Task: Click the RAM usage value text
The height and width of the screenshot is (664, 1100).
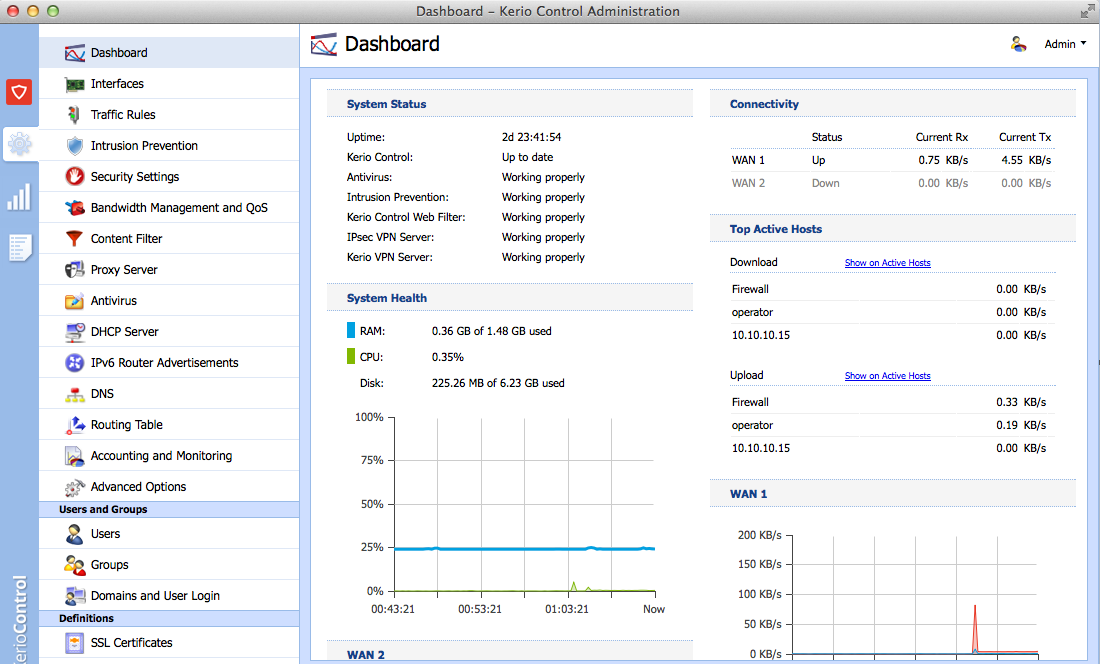Action: (492, 331)
